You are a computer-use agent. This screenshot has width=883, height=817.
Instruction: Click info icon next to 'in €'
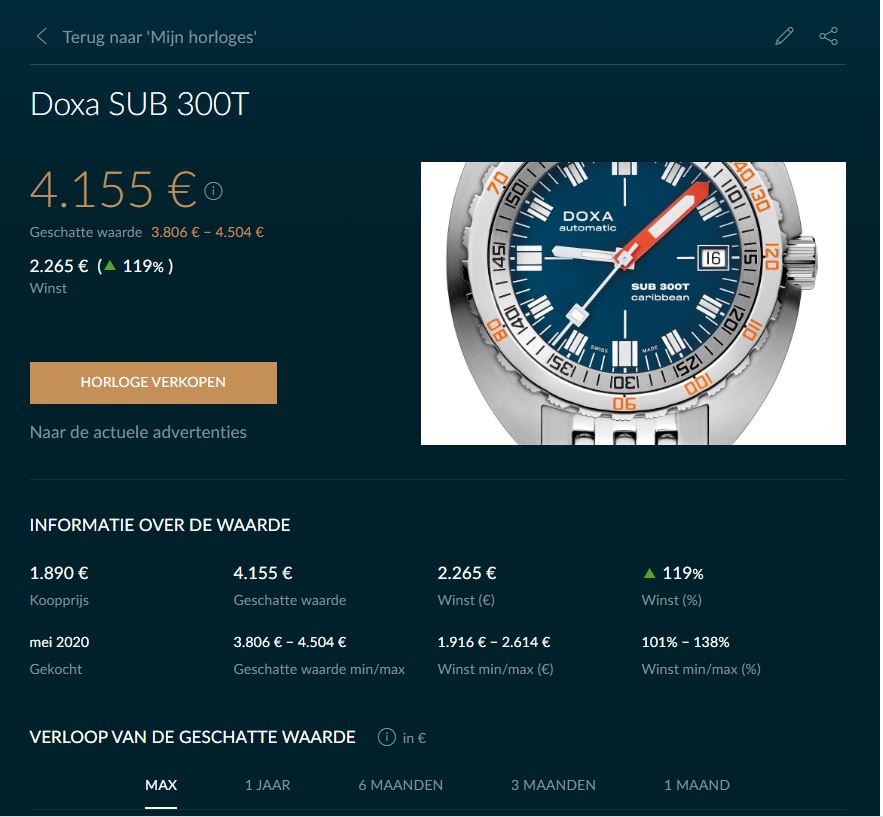(386, 737)
